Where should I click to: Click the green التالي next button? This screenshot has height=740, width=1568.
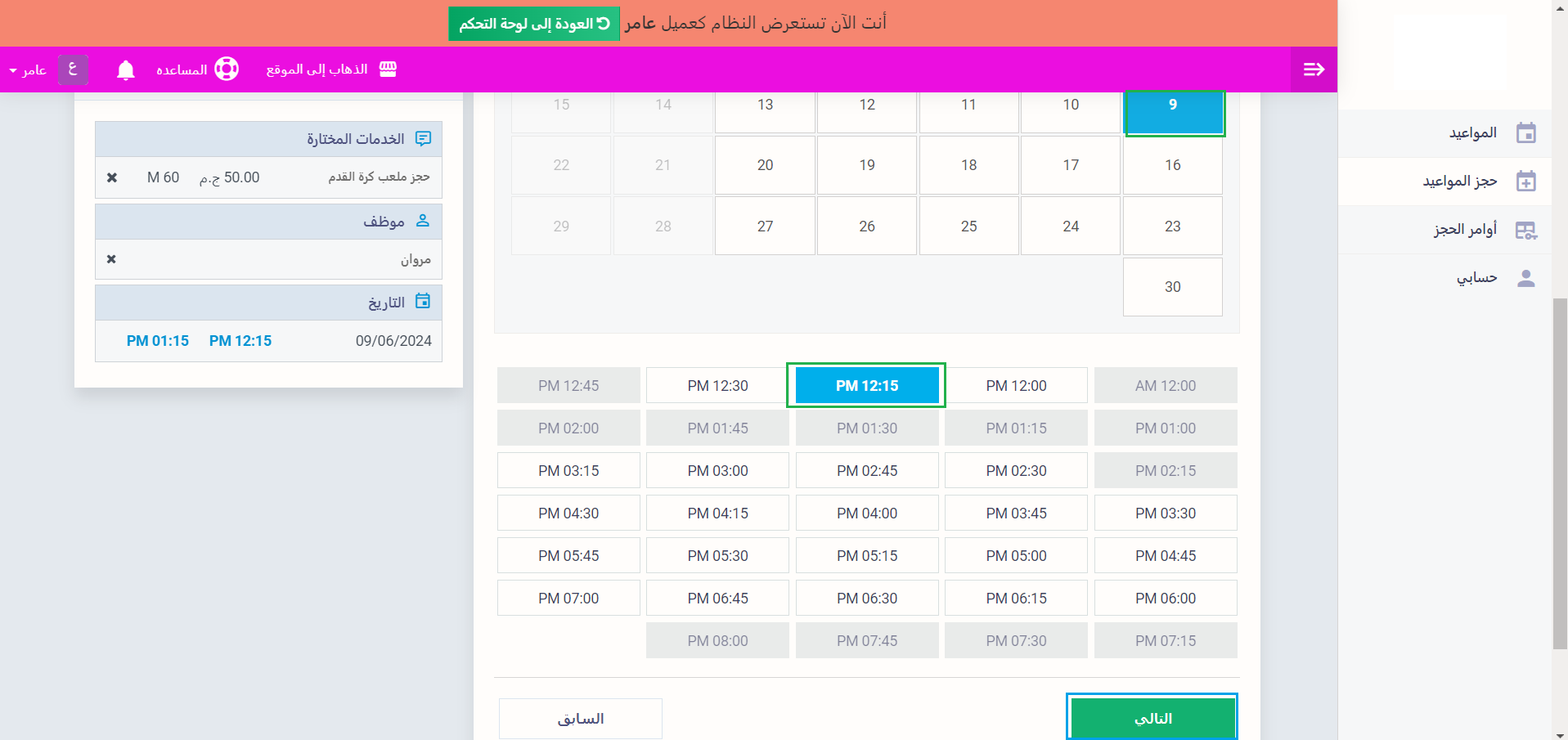(x=1152, y=718)
